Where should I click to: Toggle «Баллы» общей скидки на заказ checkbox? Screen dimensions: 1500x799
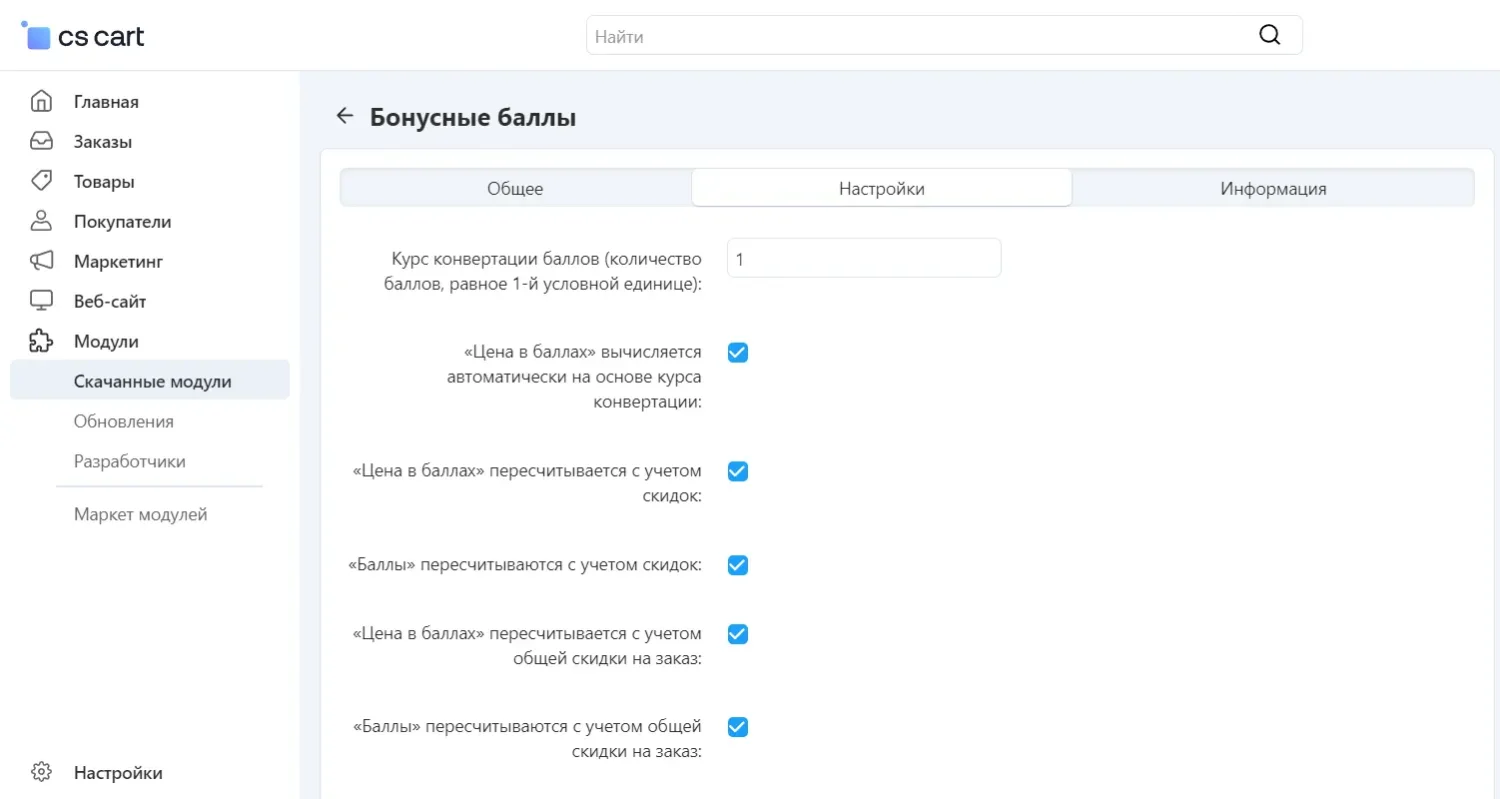(x=738, y=726)
